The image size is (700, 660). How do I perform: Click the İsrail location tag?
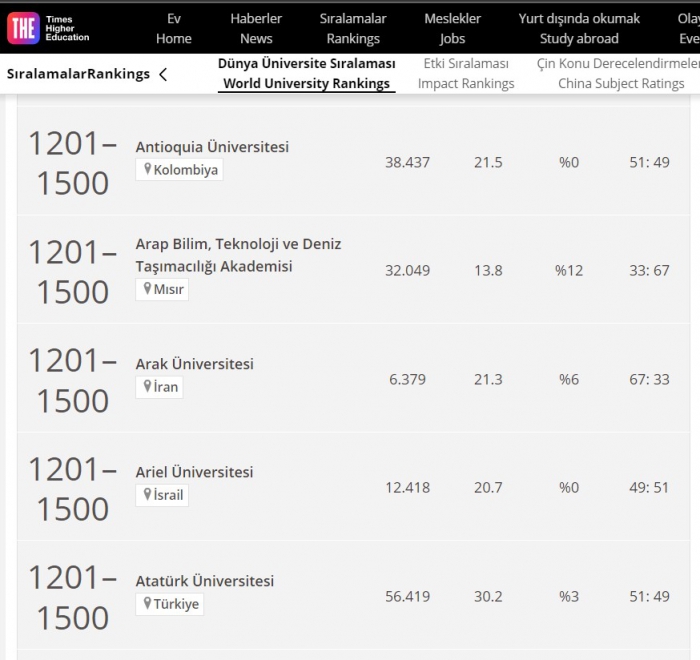tap(162, 495)
